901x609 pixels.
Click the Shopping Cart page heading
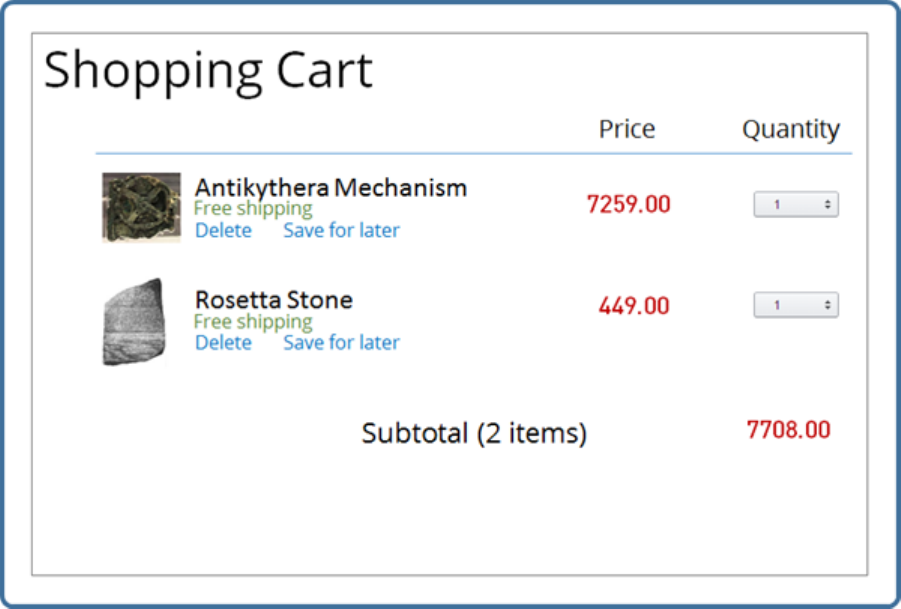pyautogui.click(x=208, y=70)
